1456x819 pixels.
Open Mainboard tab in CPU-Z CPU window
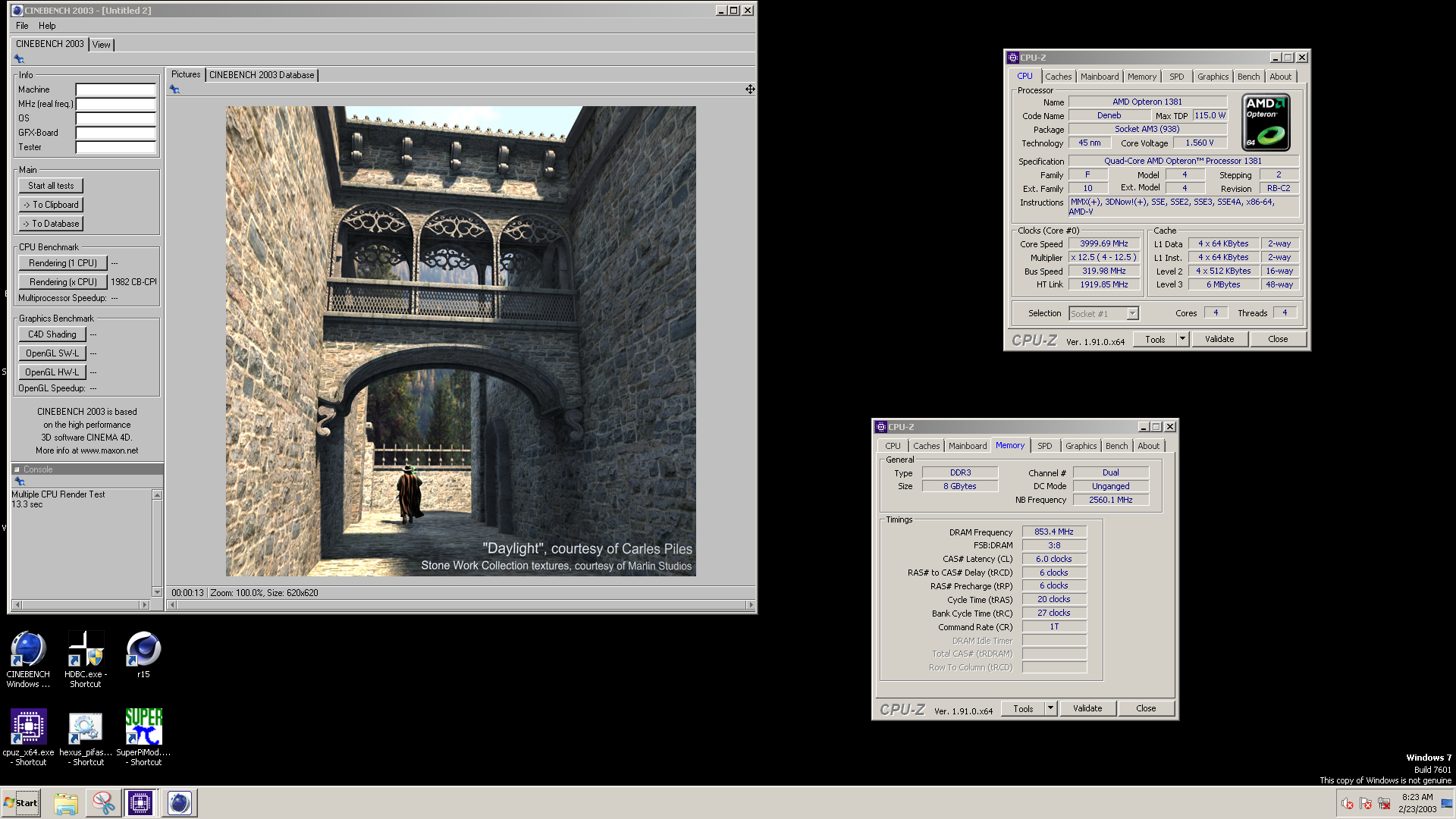(x=1100, y=77)
